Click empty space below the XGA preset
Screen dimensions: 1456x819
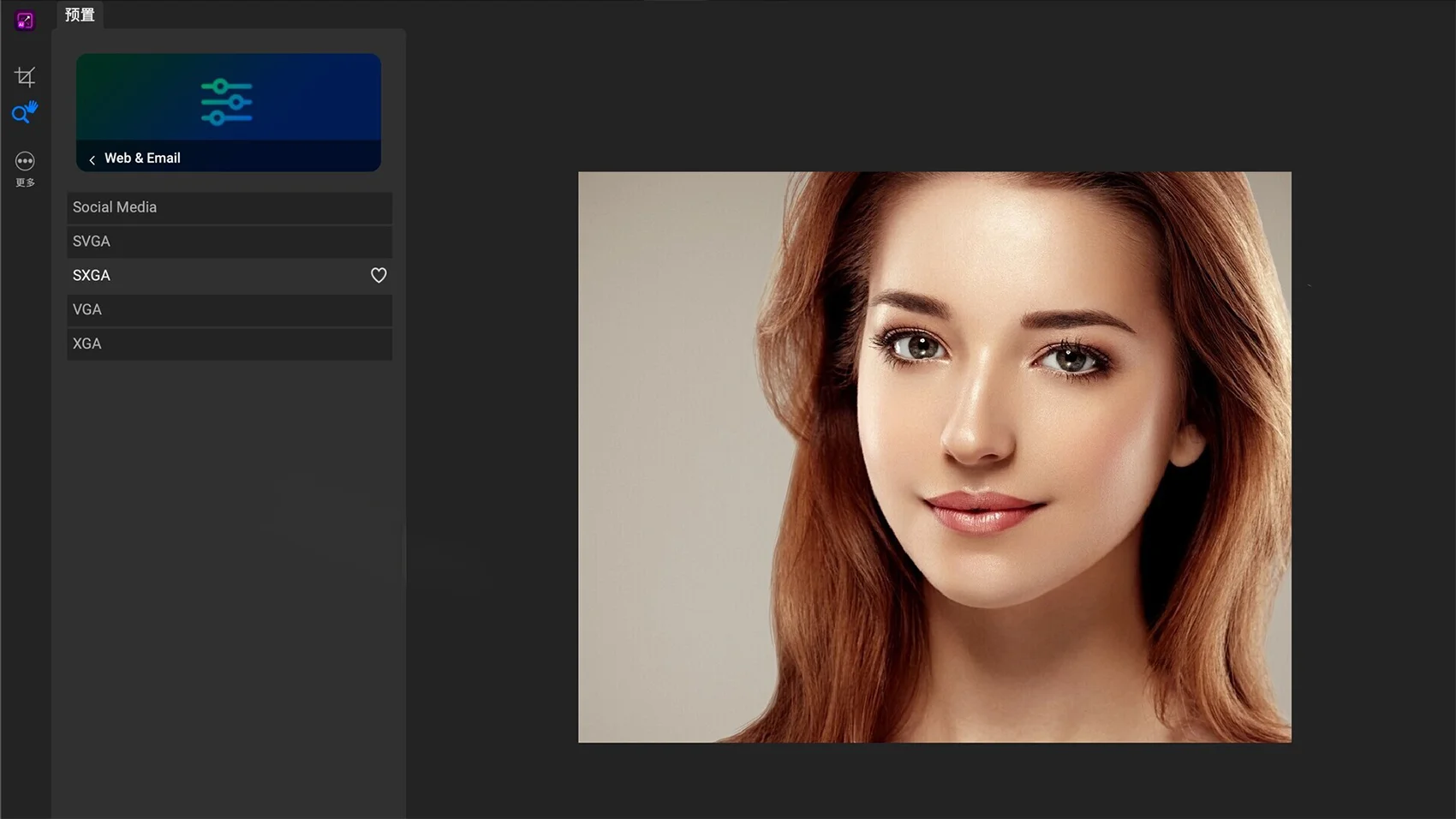pyautogui.click(x=229, y=557)
